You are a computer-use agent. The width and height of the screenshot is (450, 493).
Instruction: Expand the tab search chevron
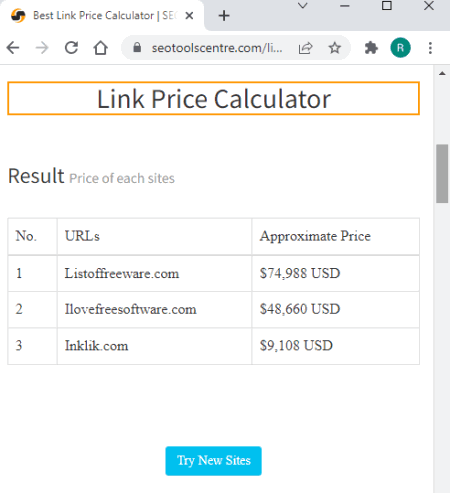(x=303, y=6)
